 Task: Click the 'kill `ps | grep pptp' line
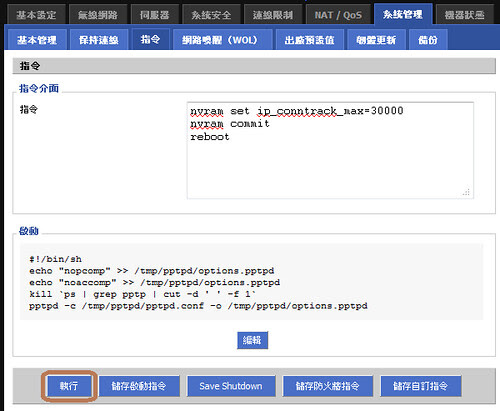(x=143, y=294)
